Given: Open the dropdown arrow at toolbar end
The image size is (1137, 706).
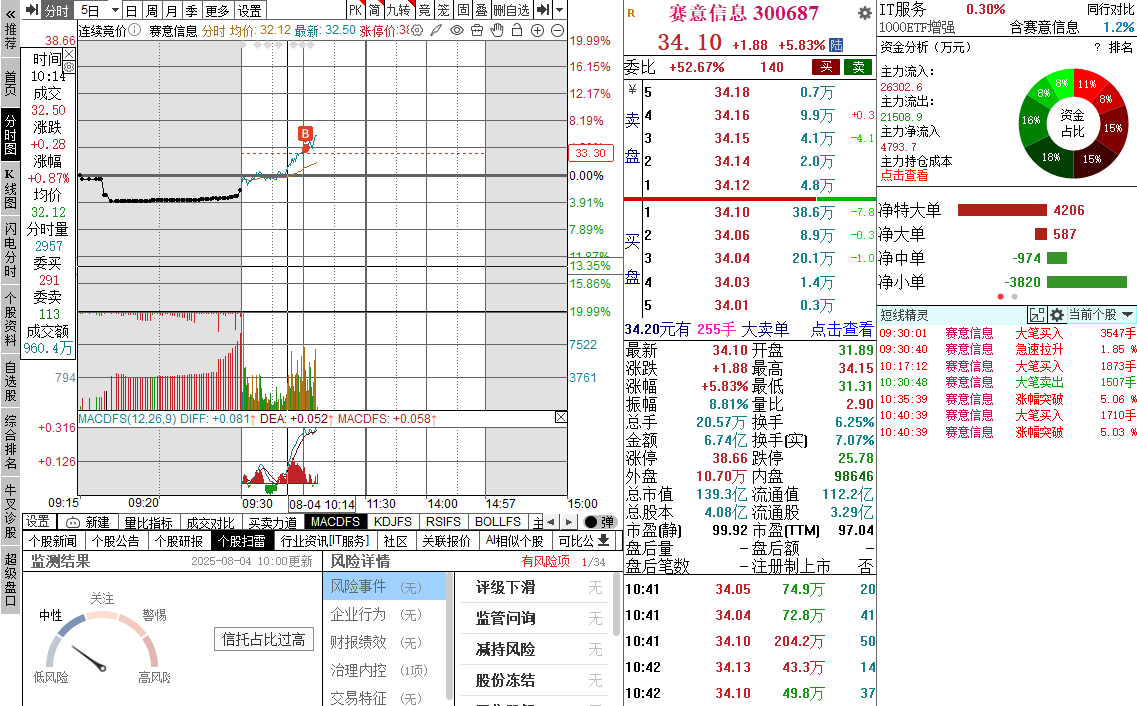Looking at the screenshot, I should click(x=559, y=10).
